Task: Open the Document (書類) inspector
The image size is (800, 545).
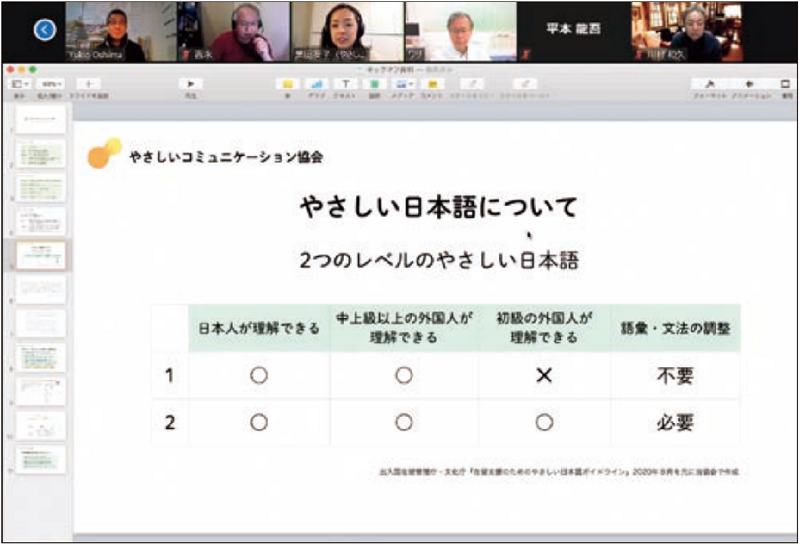Action: pos(786,84)
